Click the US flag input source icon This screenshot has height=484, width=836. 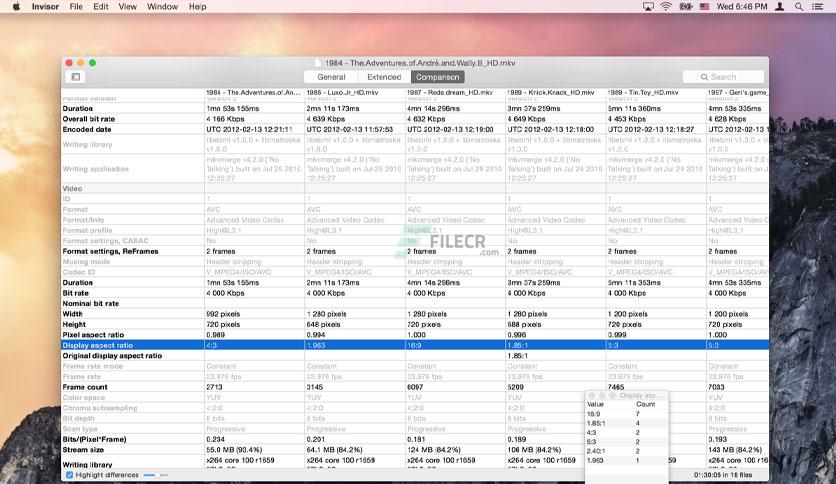coord(704,6)
